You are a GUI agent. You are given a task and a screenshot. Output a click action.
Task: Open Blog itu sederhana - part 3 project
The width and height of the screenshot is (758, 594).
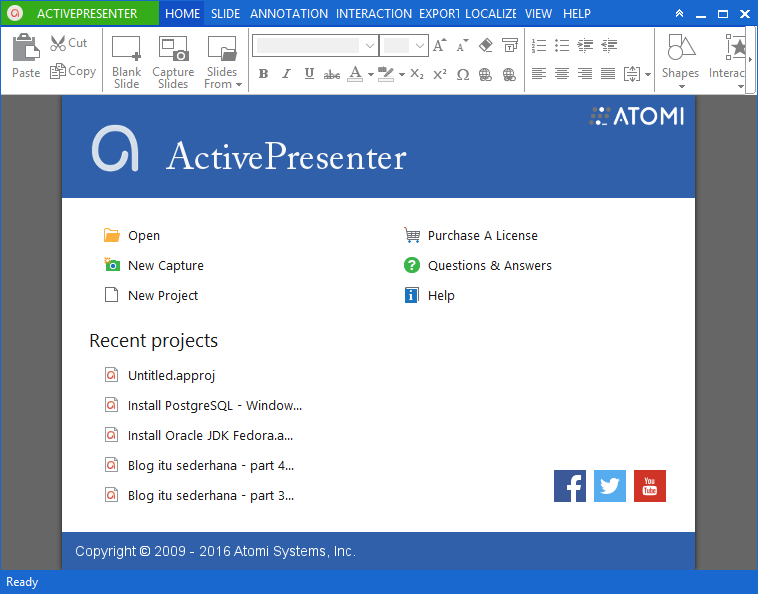pos(199,495)
